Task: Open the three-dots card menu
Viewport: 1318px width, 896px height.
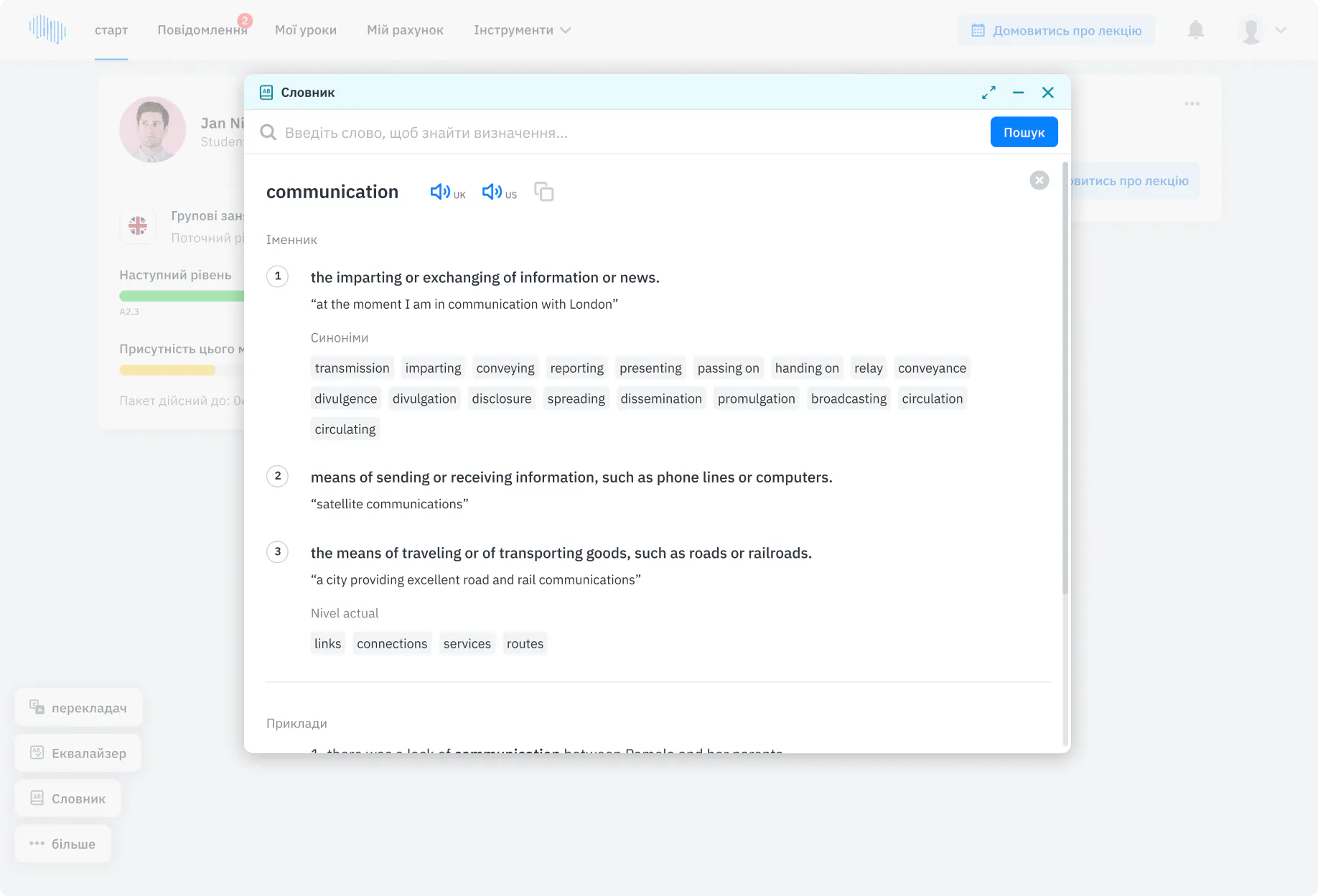Action: (x=1192, y=104)
